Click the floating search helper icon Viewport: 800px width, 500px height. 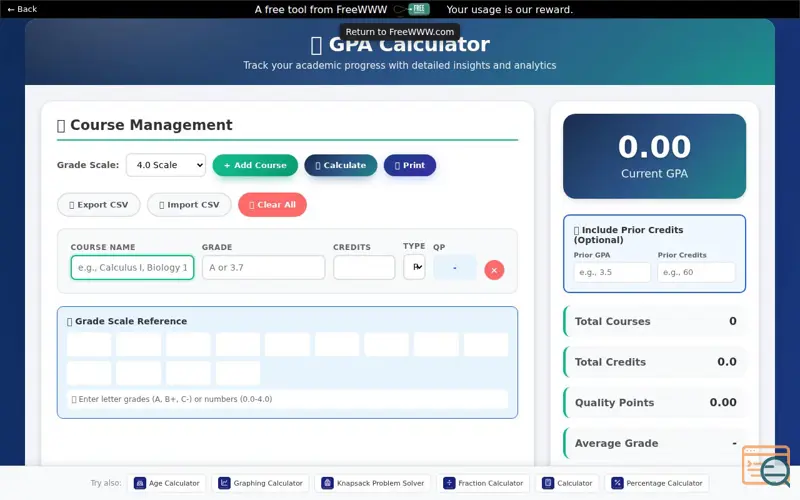click(x=766, y=466)
